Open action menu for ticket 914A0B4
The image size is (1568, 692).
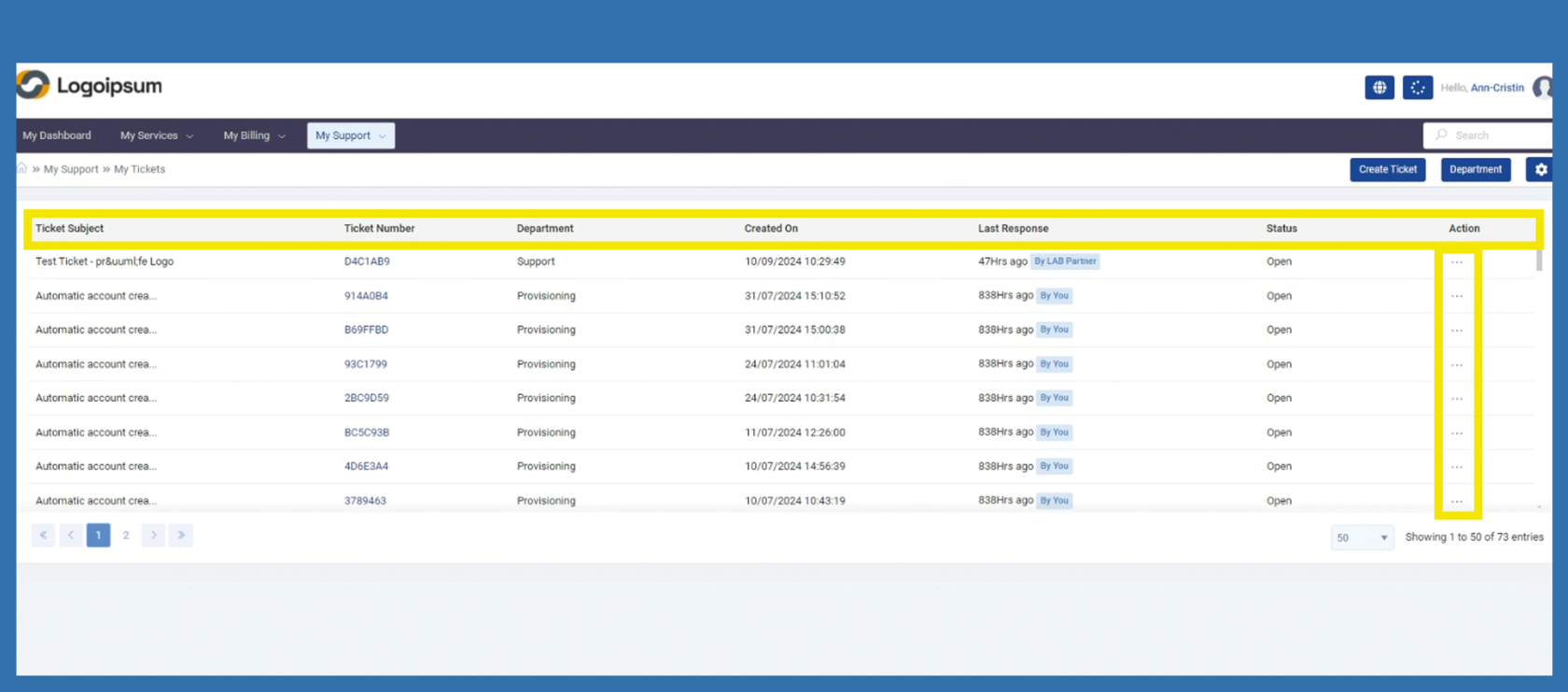coord(1456,296)
